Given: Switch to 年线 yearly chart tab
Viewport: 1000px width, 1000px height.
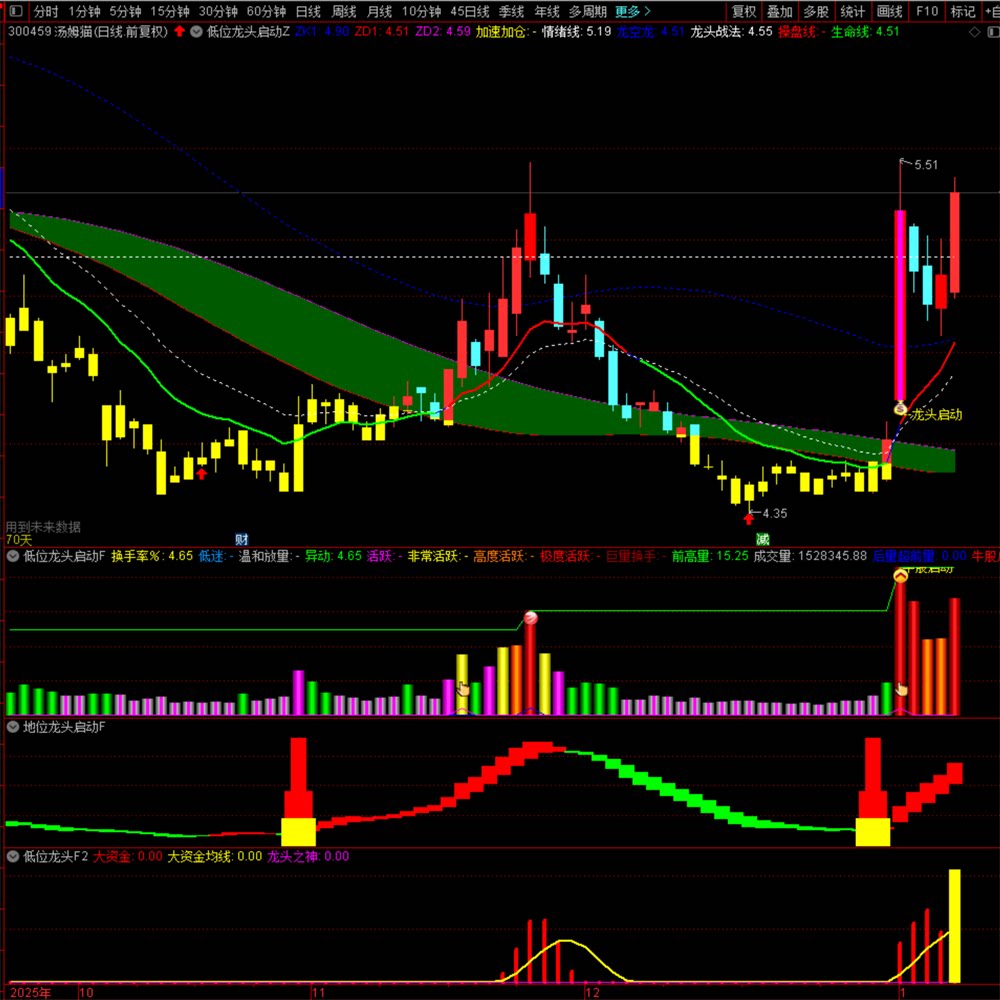Looking at the screenshot, I should 547,11.
